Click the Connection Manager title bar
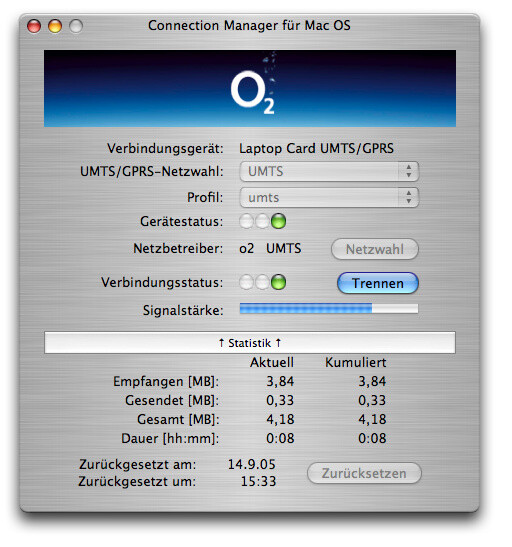The image size is (512, 547). coord(249,25)
